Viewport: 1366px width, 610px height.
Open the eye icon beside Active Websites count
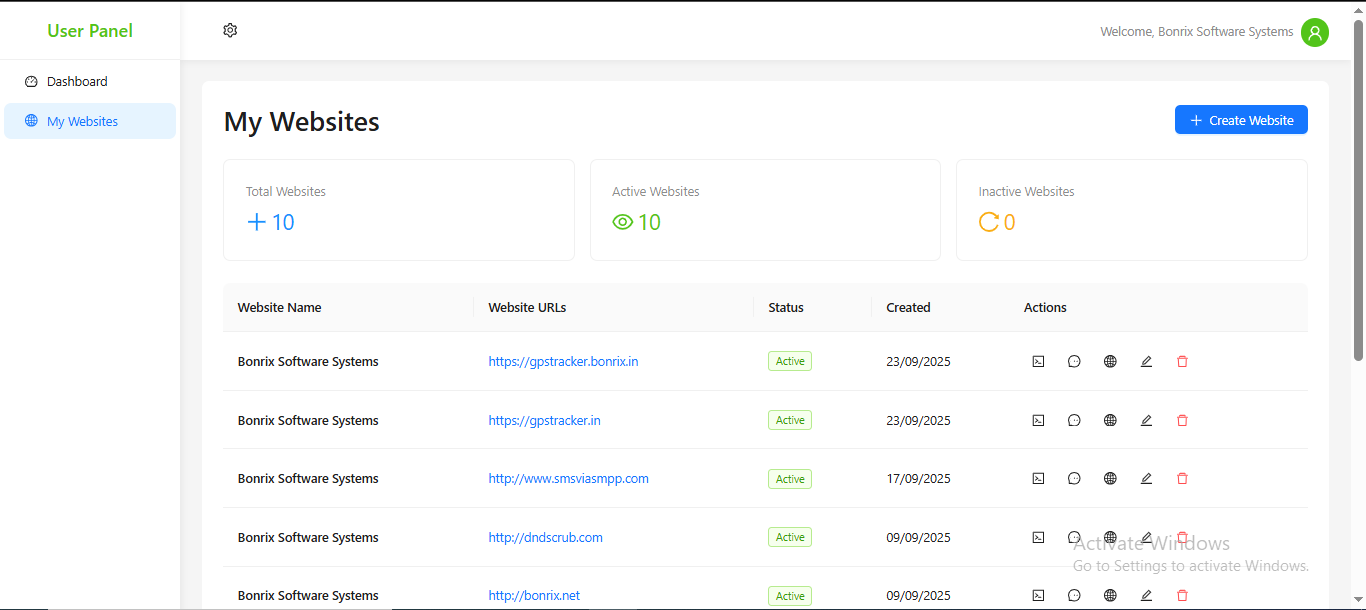tap(622, 222)
